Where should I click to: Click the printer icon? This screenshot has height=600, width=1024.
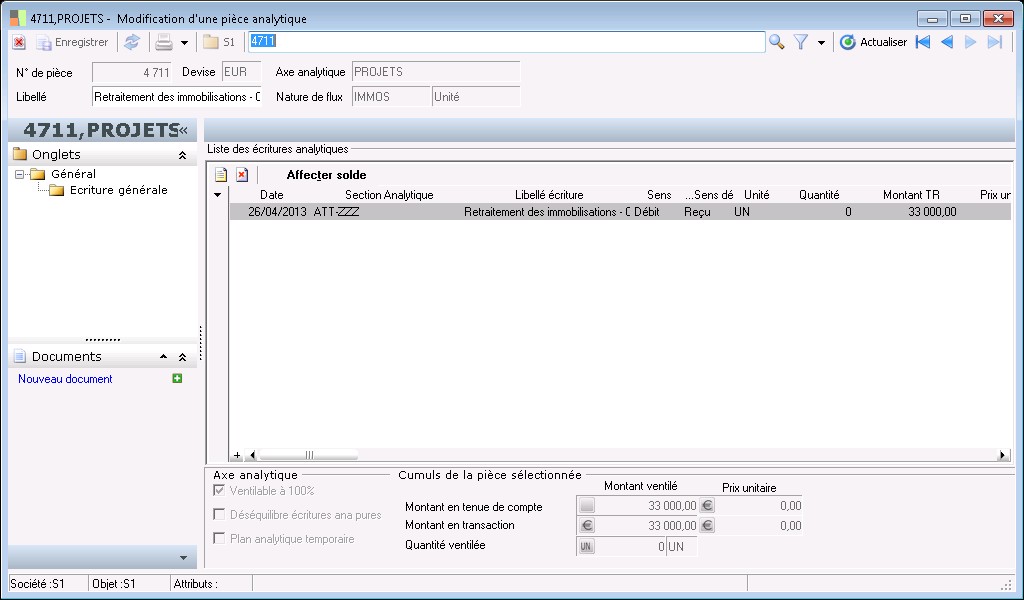[164, 42]
